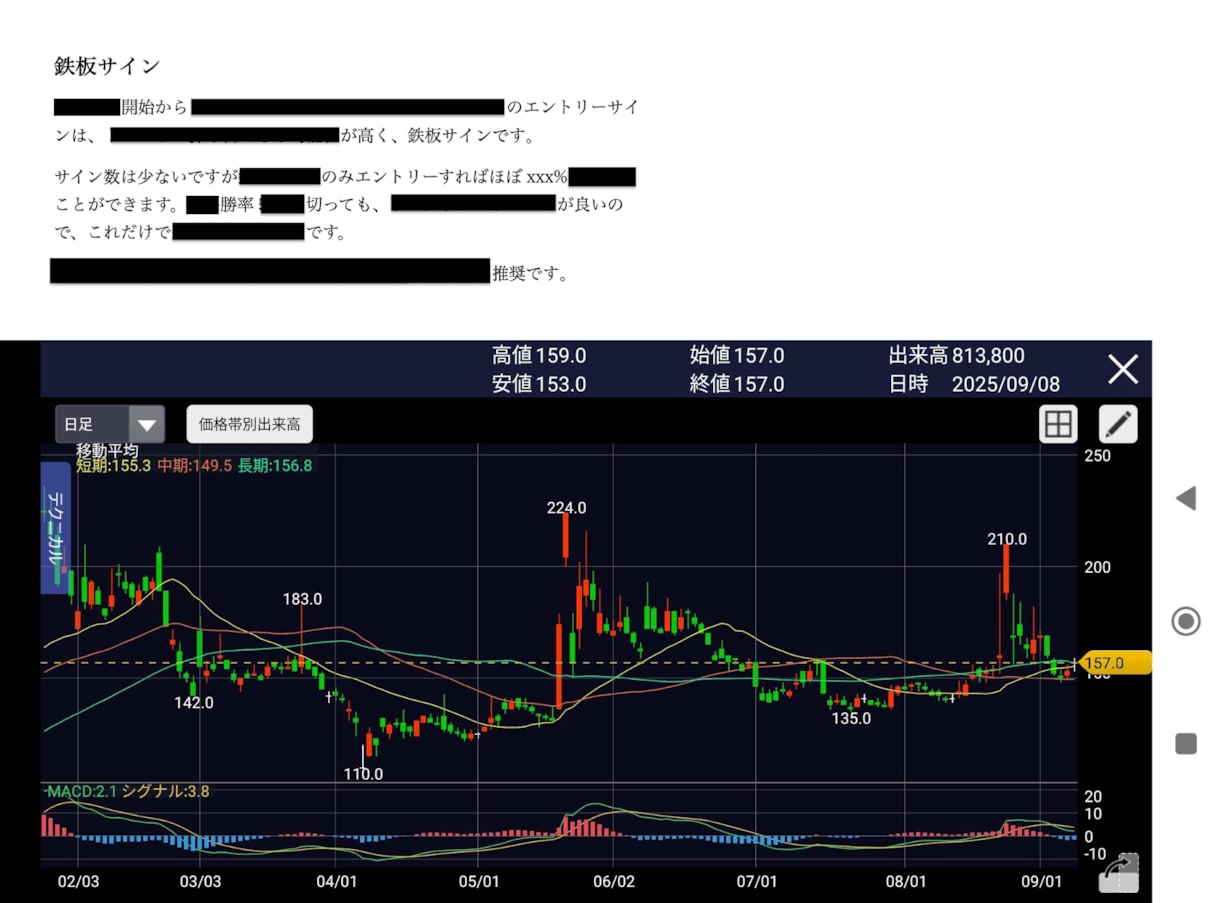
Task: Close the chart with the X button
Action: tap(1123, 369)
